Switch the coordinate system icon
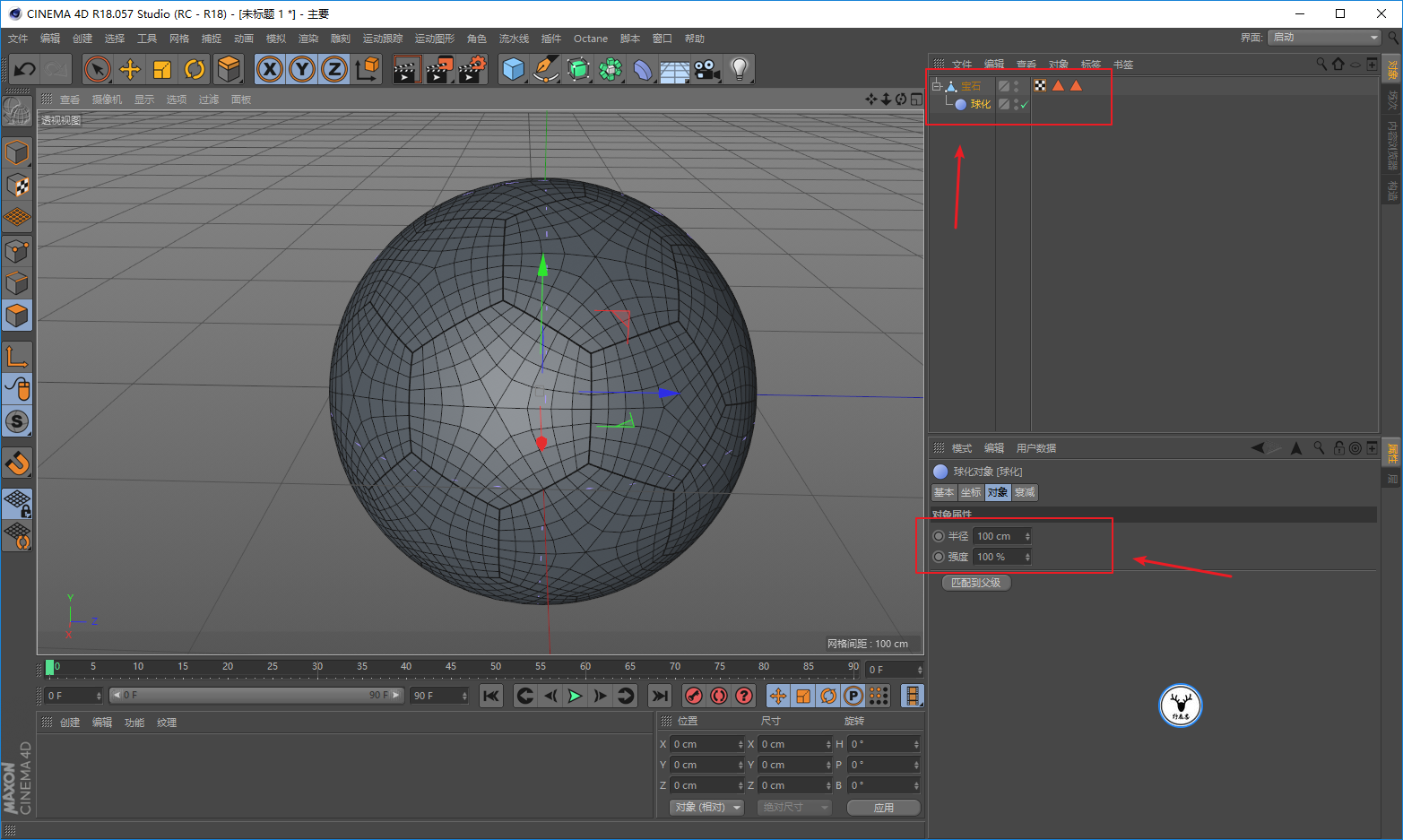Screen dimensions: 1403x840 pos(367,69)
